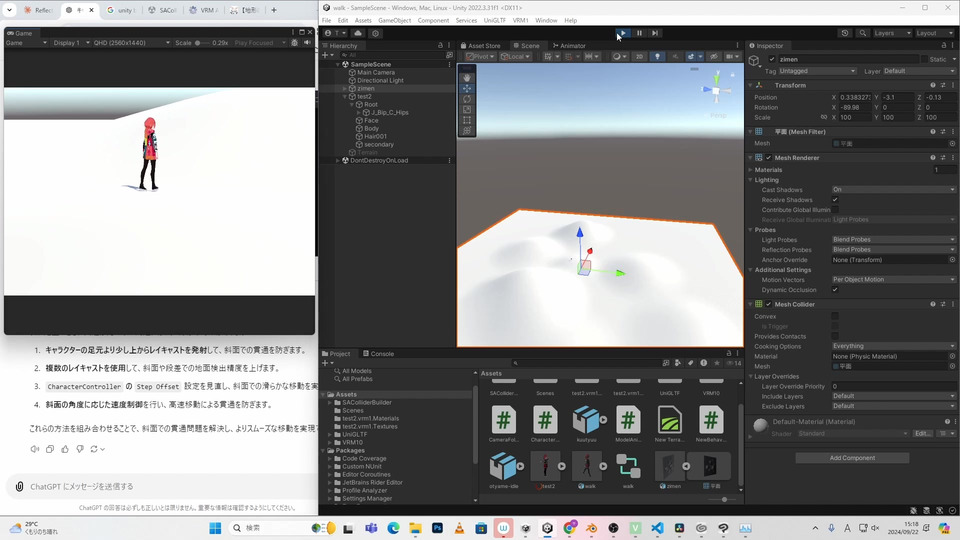Start Play mode in Unity

[622, 33]
